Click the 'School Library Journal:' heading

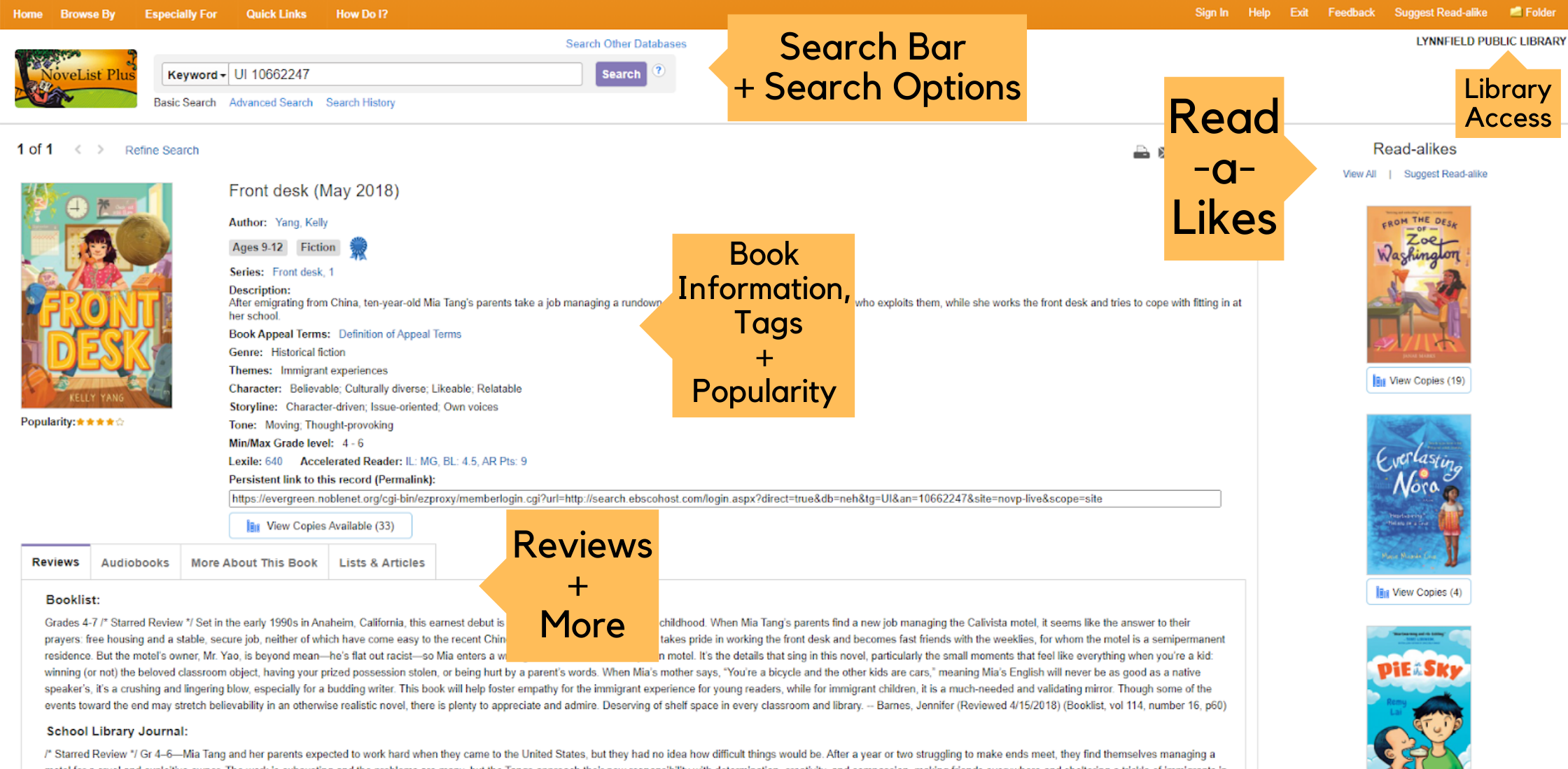click(x=117, y=731)
